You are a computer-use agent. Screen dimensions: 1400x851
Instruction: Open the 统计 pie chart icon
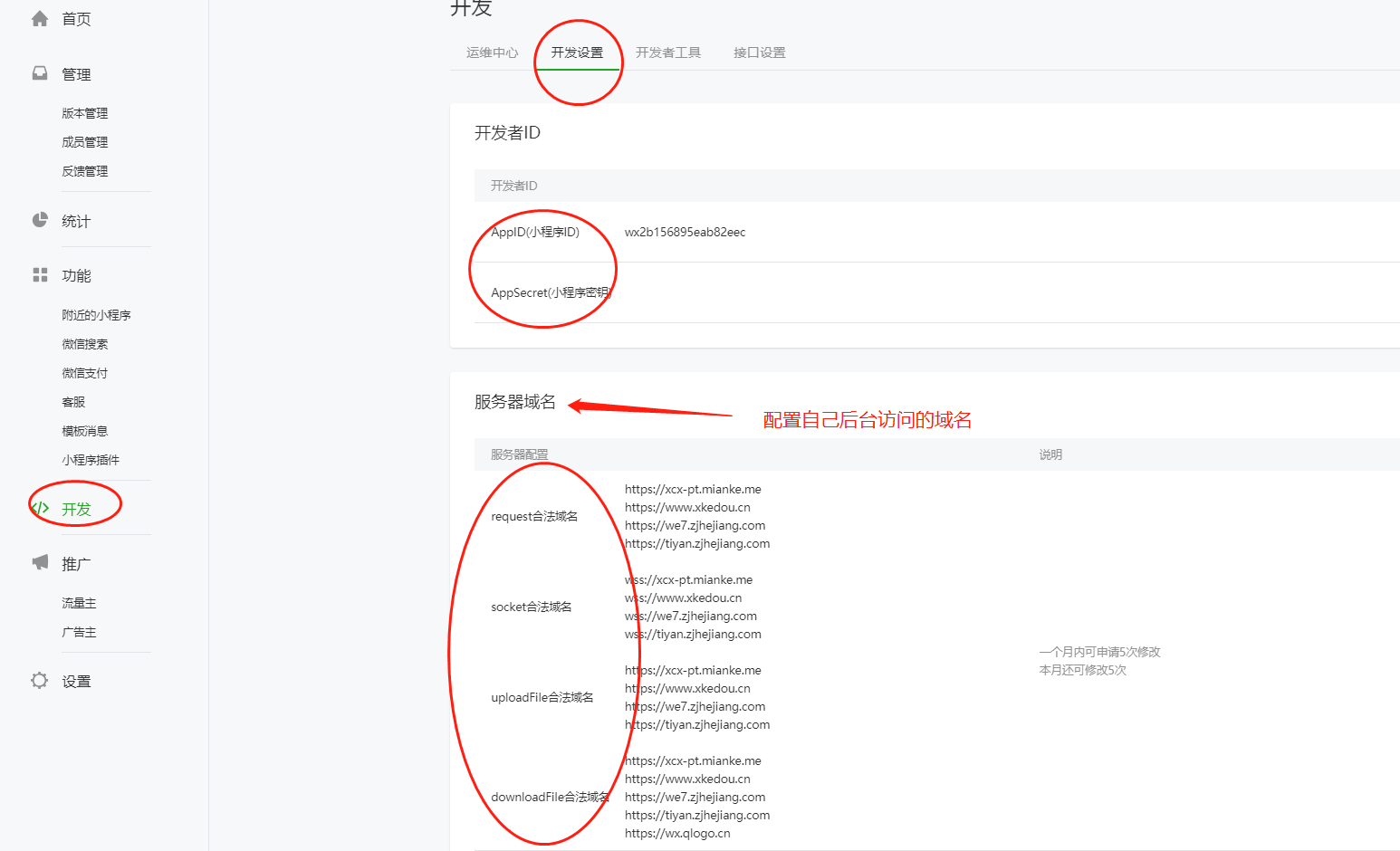(39, 219)
